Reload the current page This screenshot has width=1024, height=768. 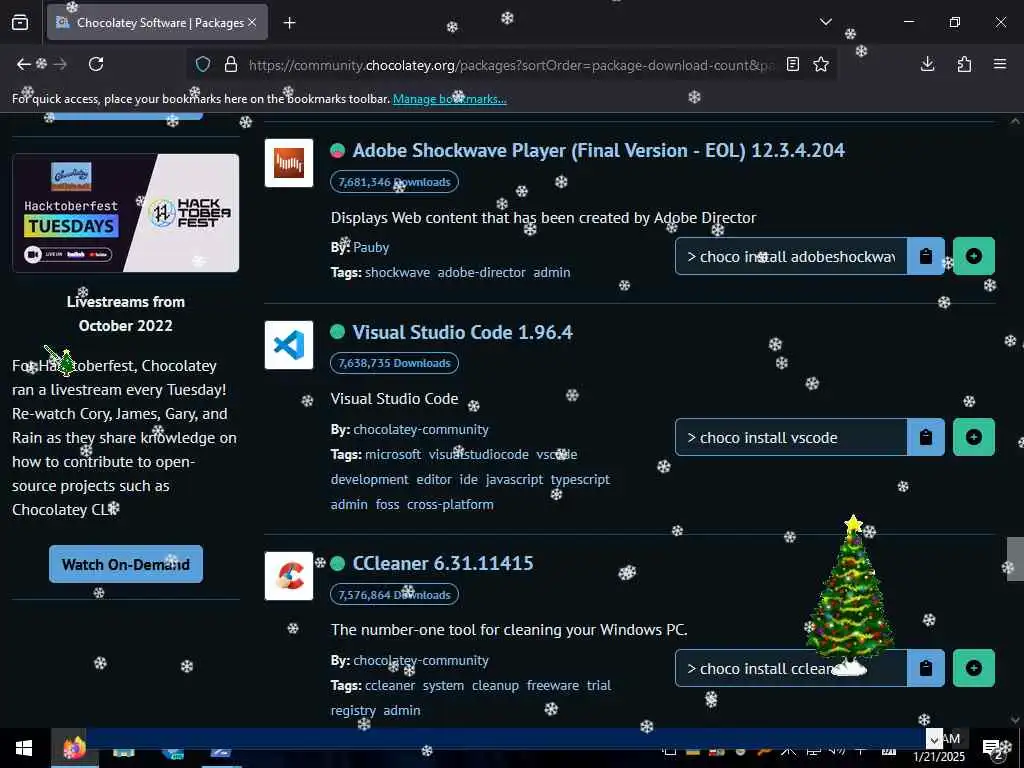coord(96,64)
